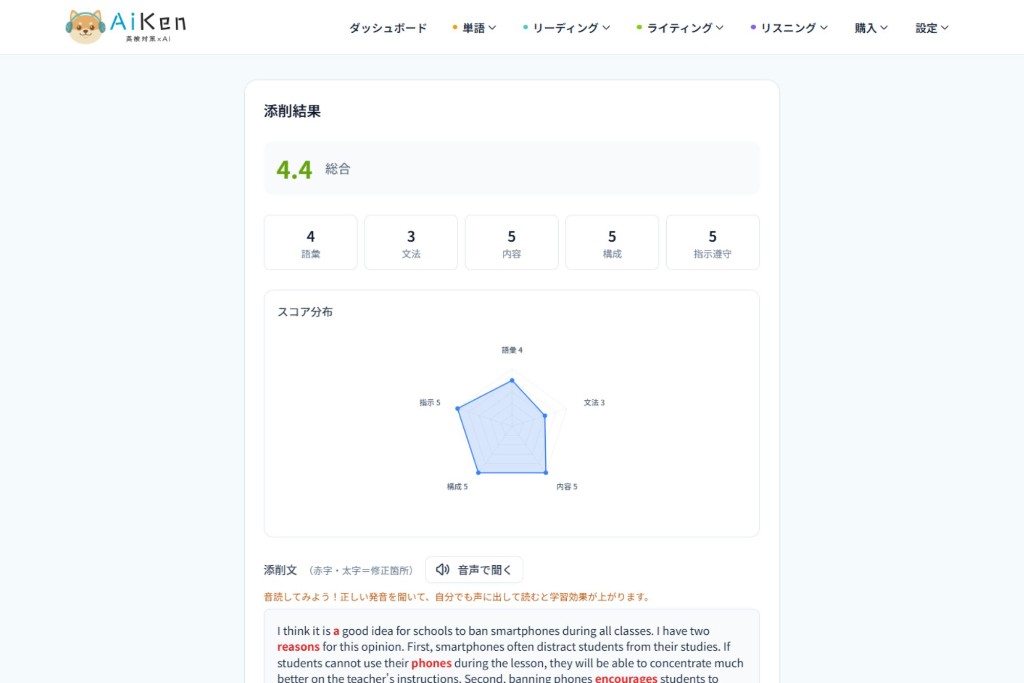Viewport: 1024px width, 683px height.
Task: Click the 添削文 label
Action: coord(280,570)
